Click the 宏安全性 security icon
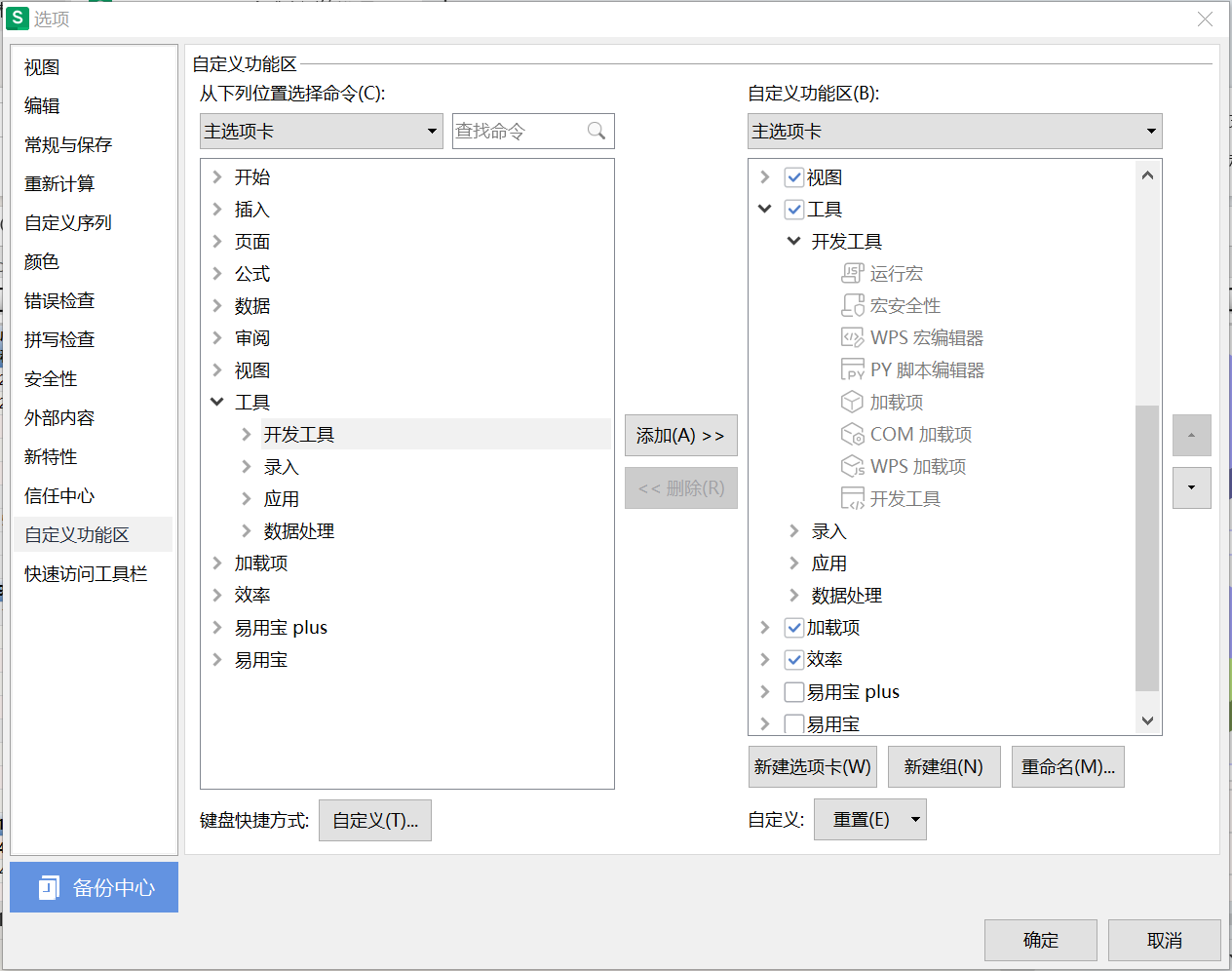Image resolution: width=1232 pixels, height=971 pixels. pos(851,305)
